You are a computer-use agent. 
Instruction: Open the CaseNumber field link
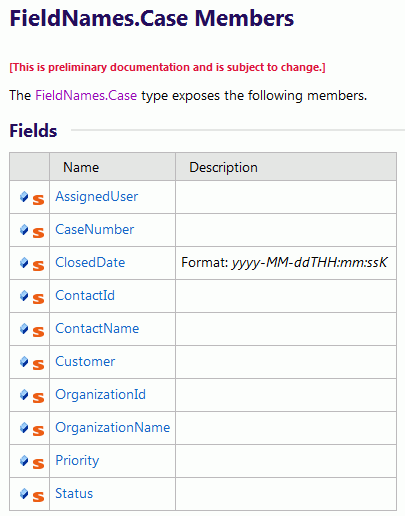pos(95,229)
